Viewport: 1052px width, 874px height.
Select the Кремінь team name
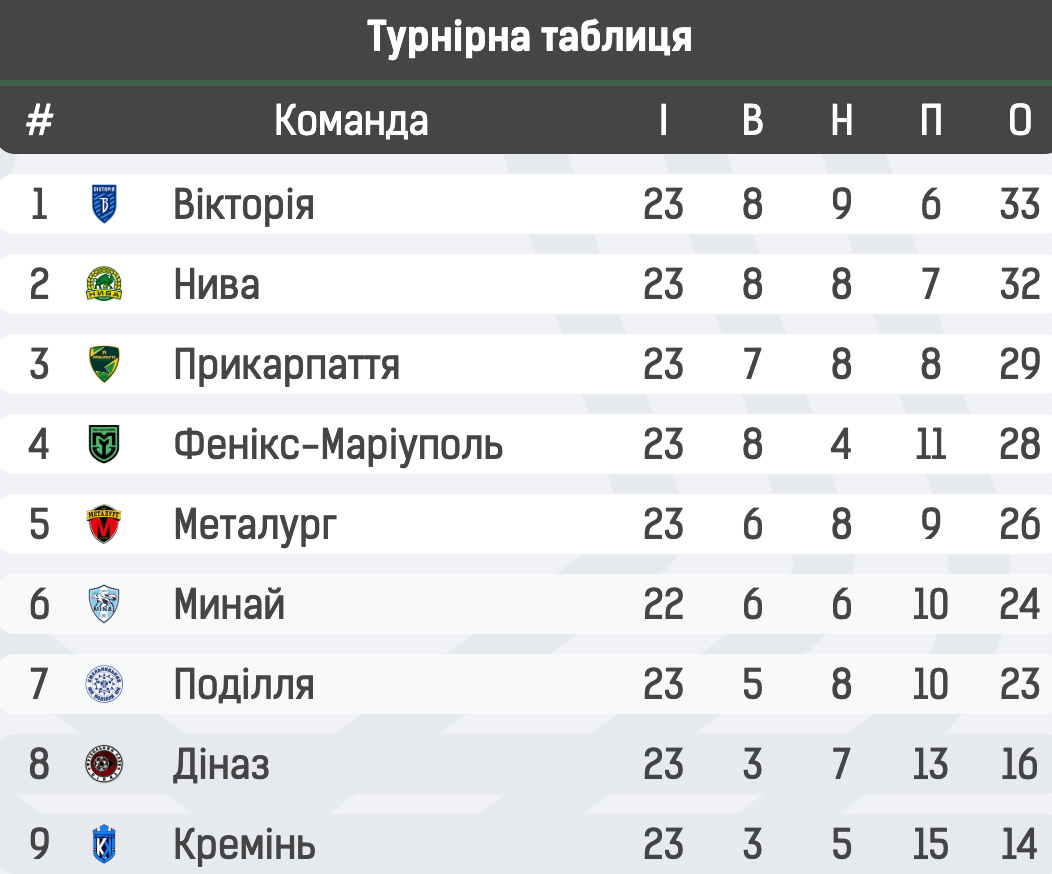point(244,844)
